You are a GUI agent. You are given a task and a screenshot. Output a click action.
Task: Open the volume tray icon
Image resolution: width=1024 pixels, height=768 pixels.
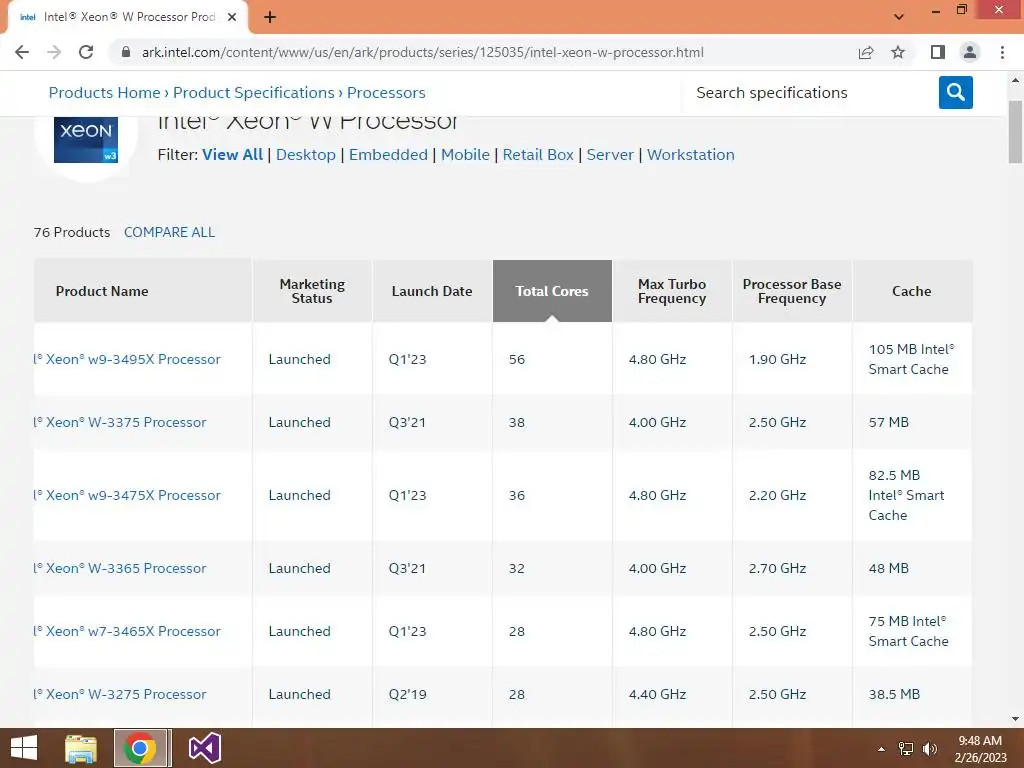coord(929,749)
